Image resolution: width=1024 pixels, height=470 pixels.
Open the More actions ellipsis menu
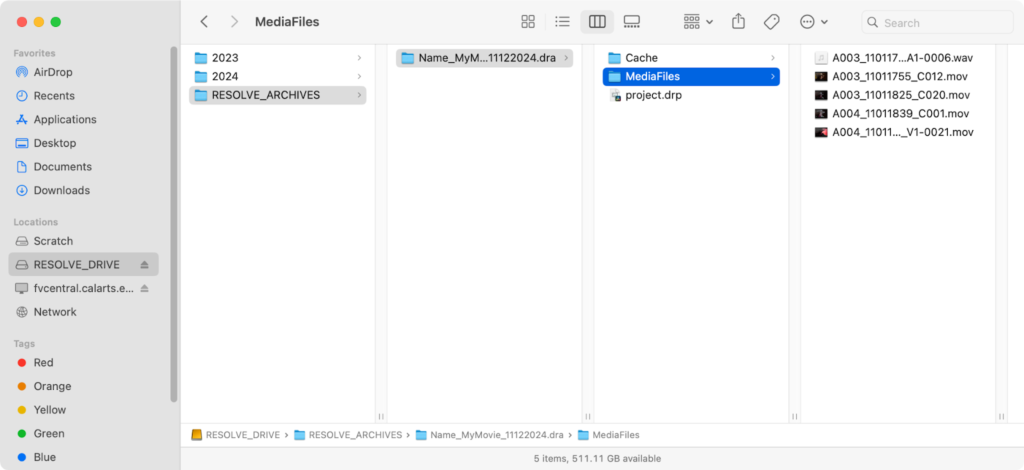[813, 22]
